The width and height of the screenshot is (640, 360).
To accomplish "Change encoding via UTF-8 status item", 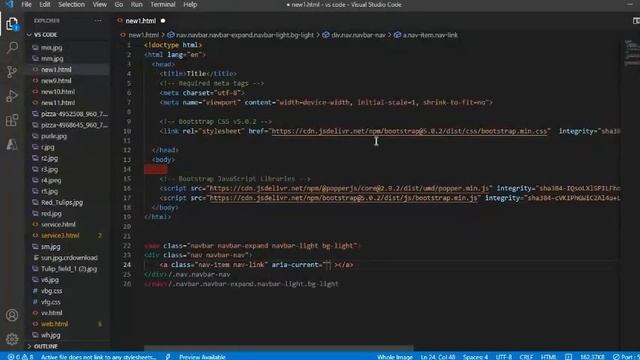I will pyautogui.click(x=504, y=357).
